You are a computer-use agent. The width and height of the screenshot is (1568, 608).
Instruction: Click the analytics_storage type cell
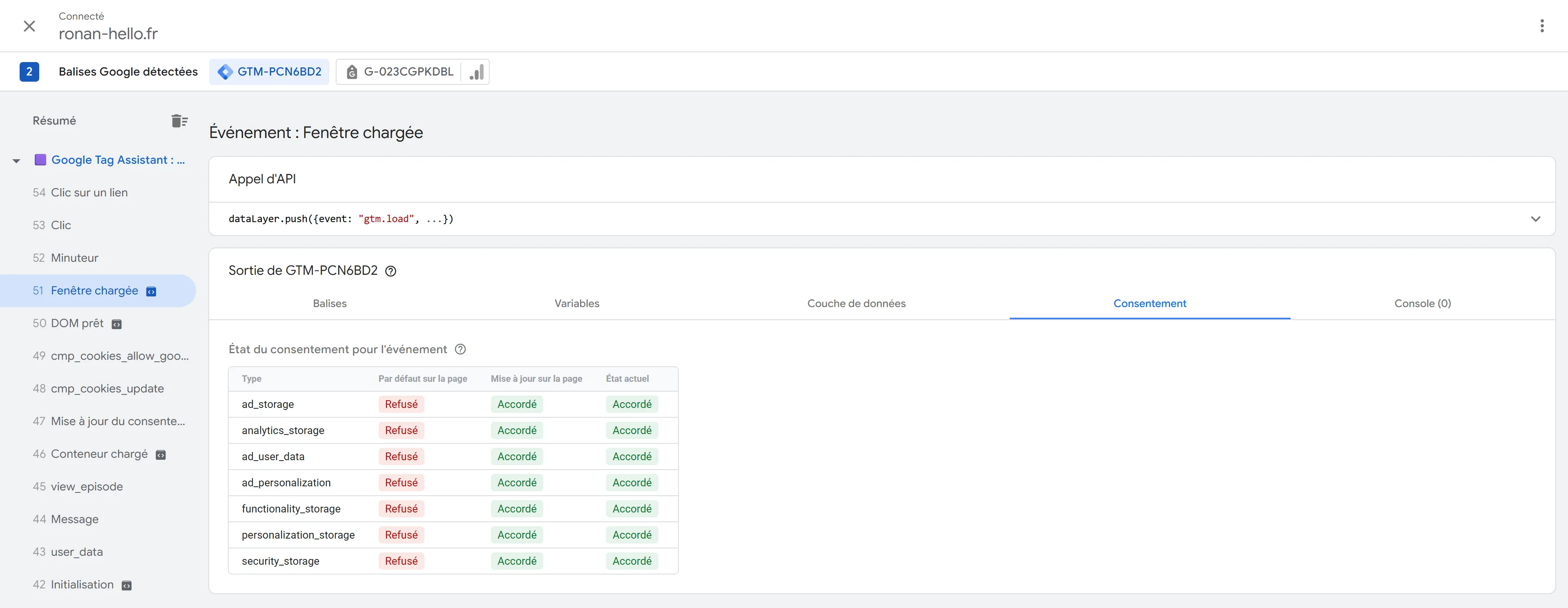pyautogui.click(x=283, y=430)
